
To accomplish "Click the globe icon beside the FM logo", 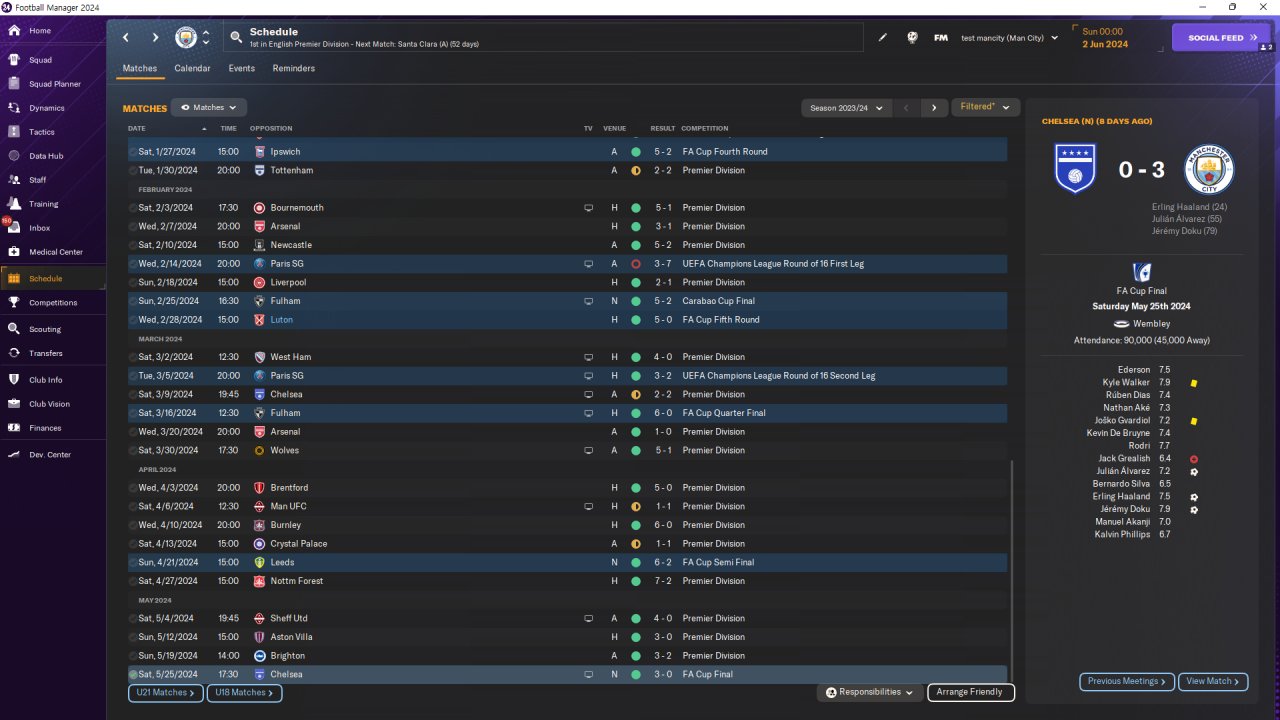I will [912, 38].
